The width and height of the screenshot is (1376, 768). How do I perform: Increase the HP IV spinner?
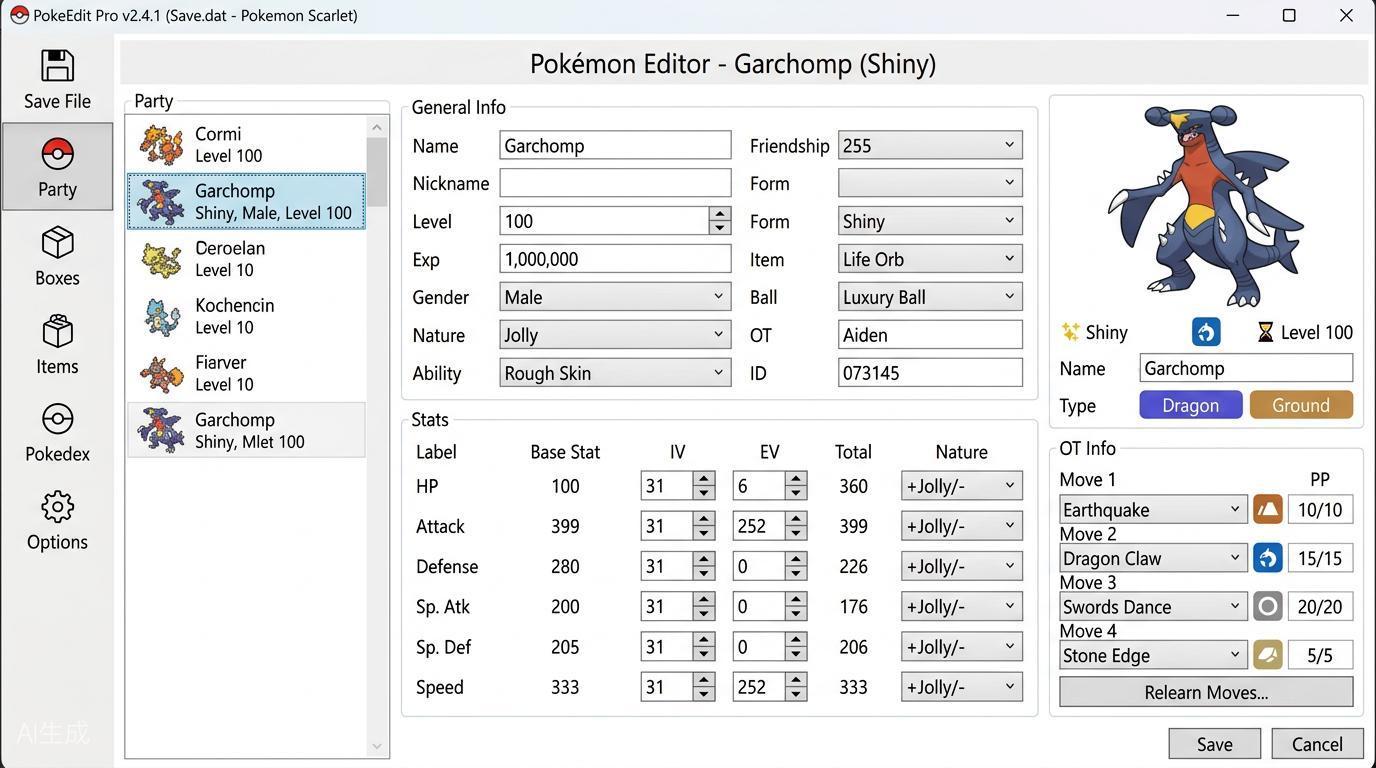704,479
